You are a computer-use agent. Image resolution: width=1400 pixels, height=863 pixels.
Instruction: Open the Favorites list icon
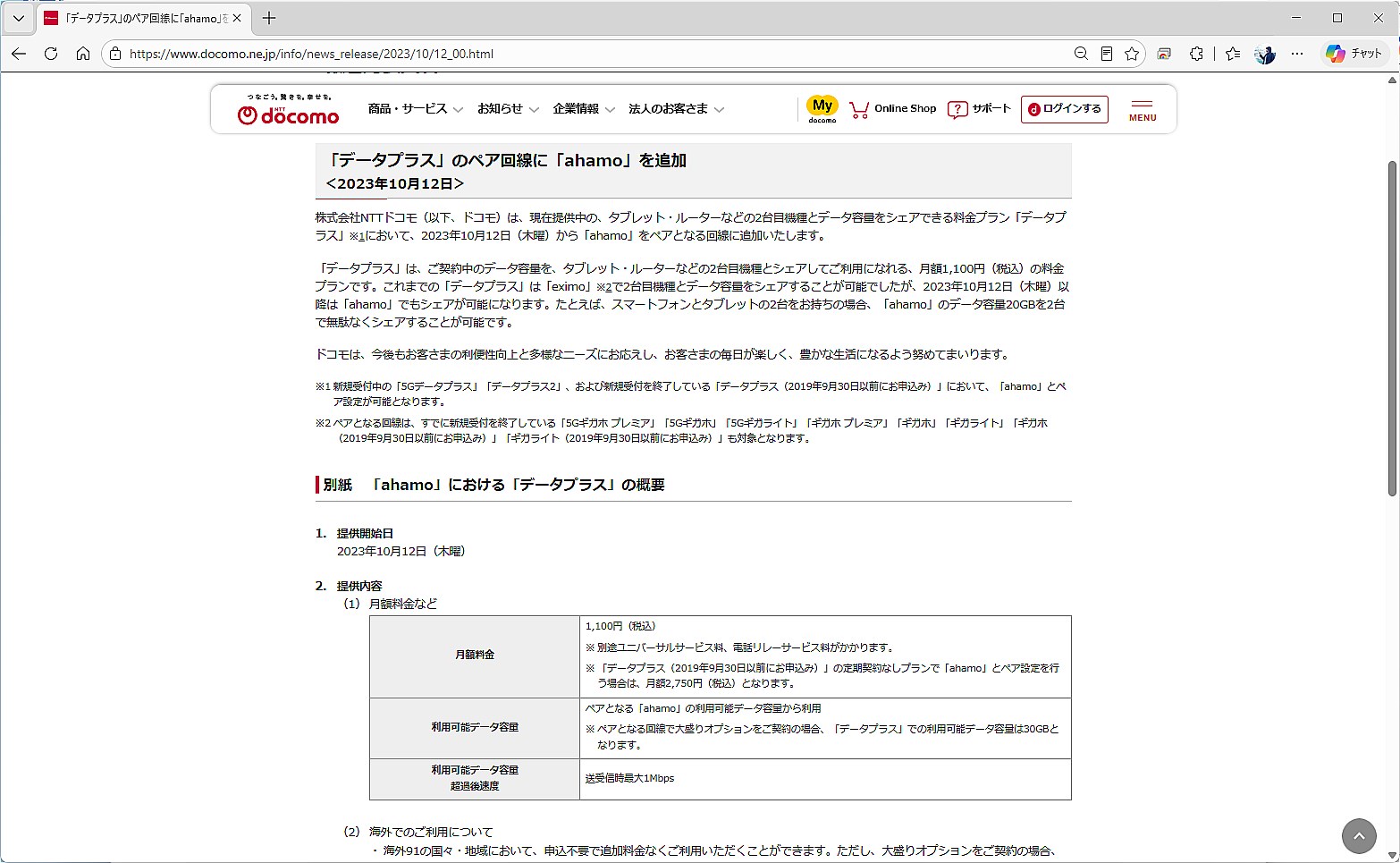click(1233, 54)
